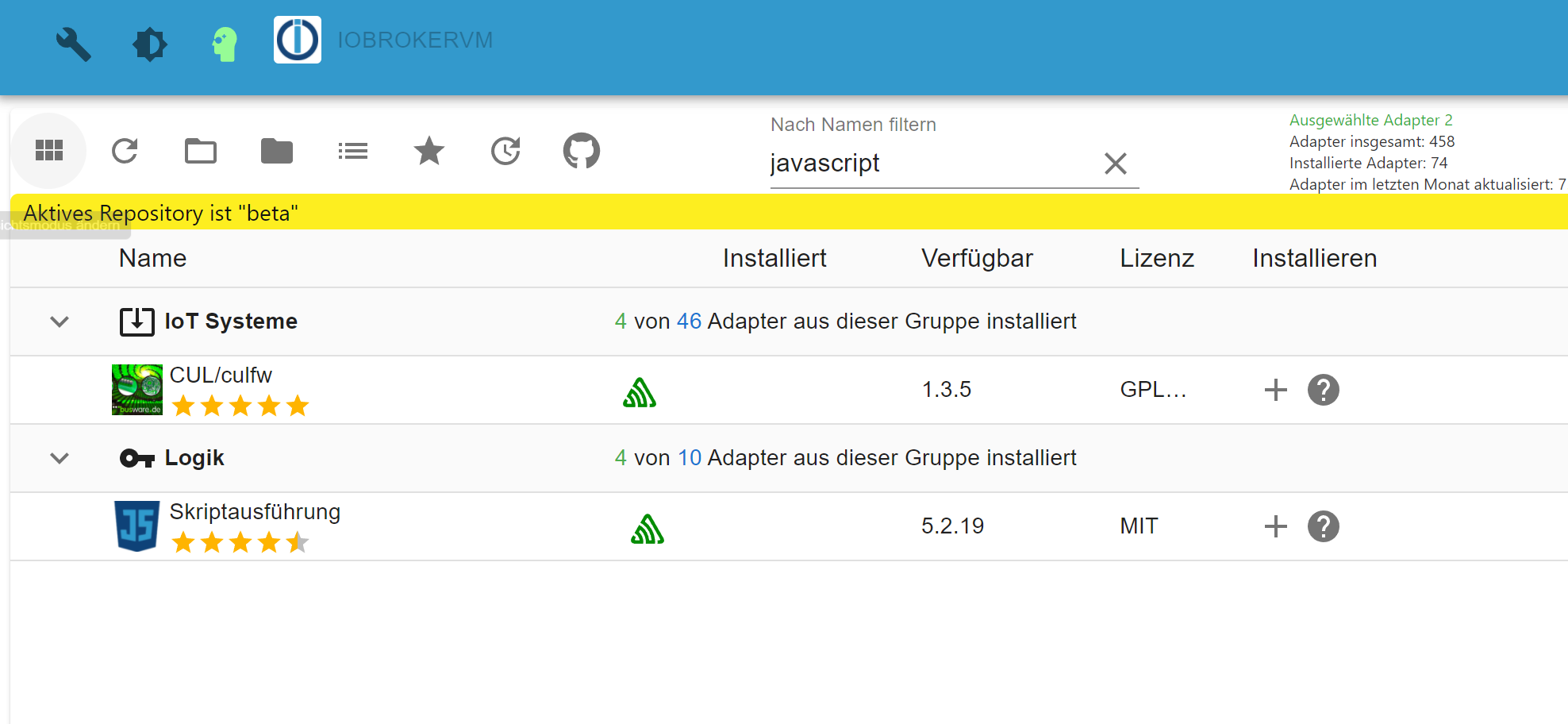Viewport: 1568px width, 724px height.
Task: Add the Skriptausführung adapter instance
Action: click(1276, 526)
